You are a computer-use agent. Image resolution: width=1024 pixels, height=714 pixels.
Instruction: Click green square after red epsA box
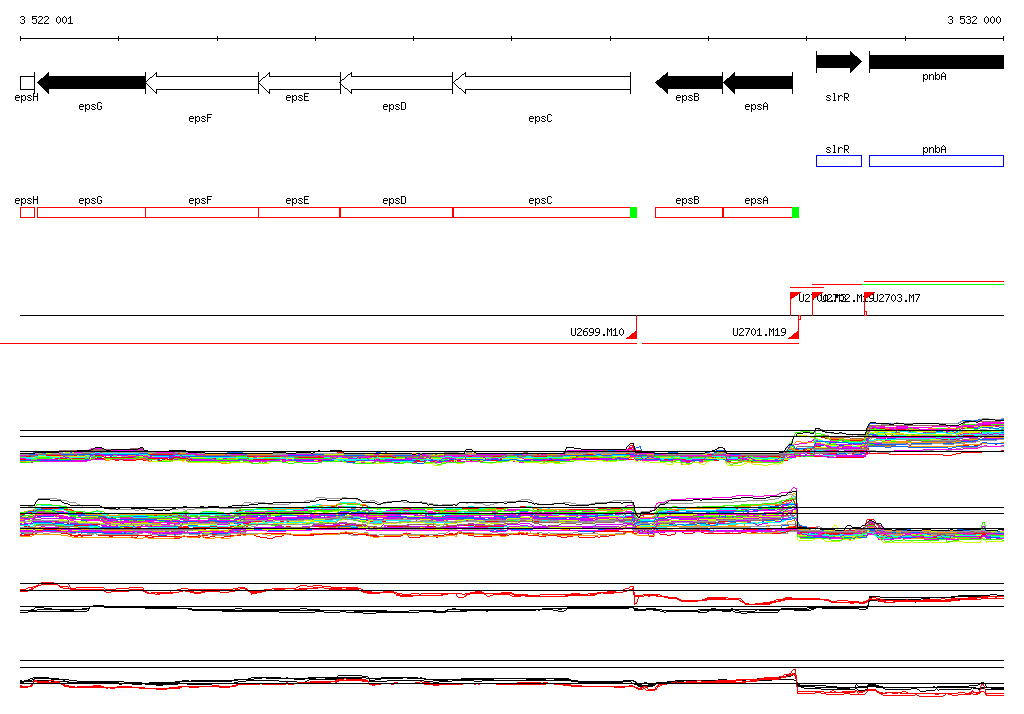coord(795,212)
